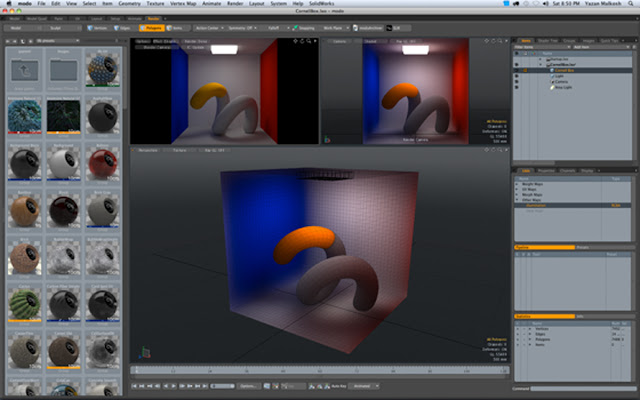Open Action Center dropdown
The height and width of the screenshot is (400, 640).
pyautogui.click(x=209, y=28)
